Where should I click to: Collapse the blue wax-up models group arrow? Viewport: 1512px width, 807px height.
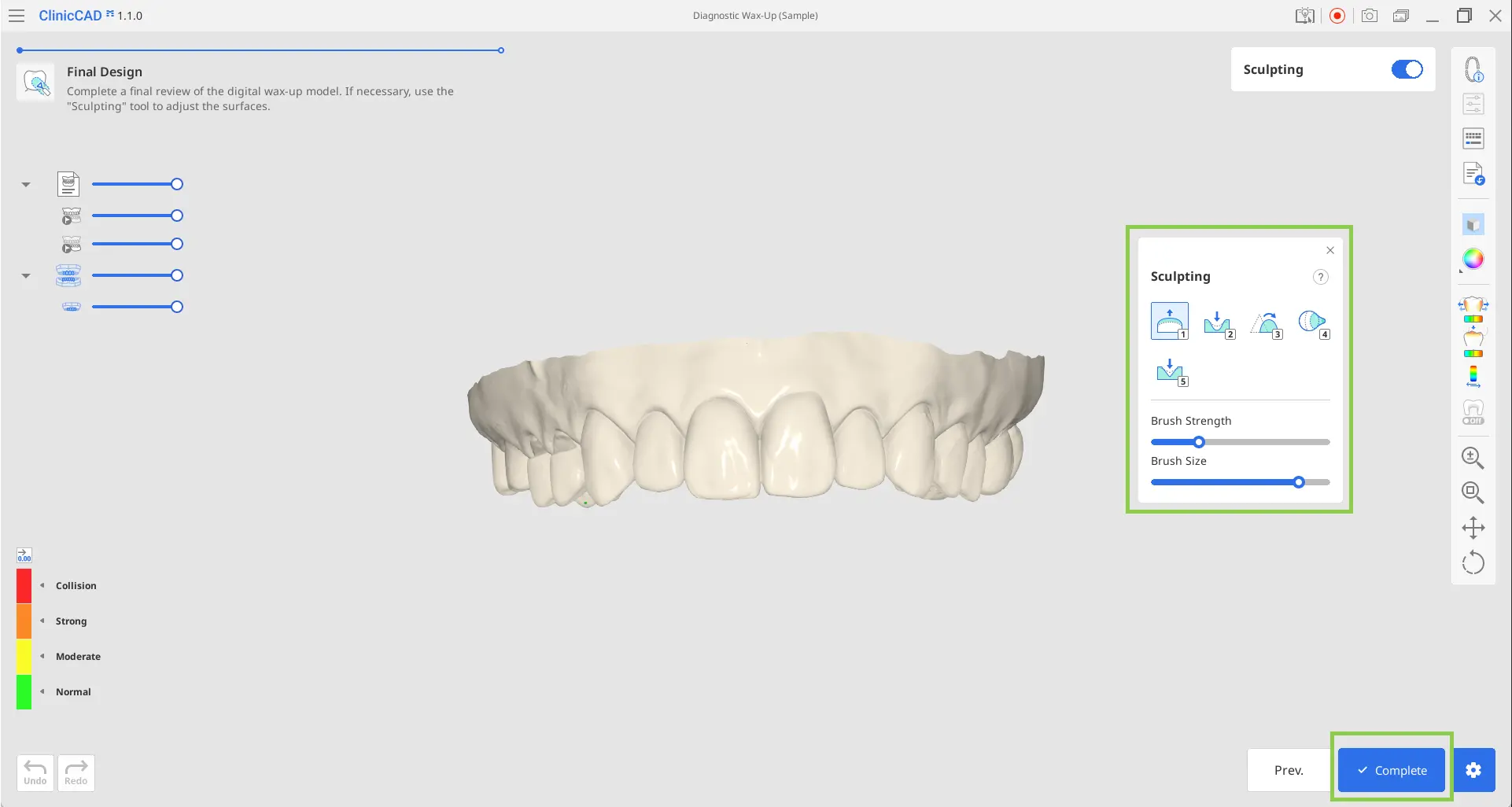[x=26, y=276]
